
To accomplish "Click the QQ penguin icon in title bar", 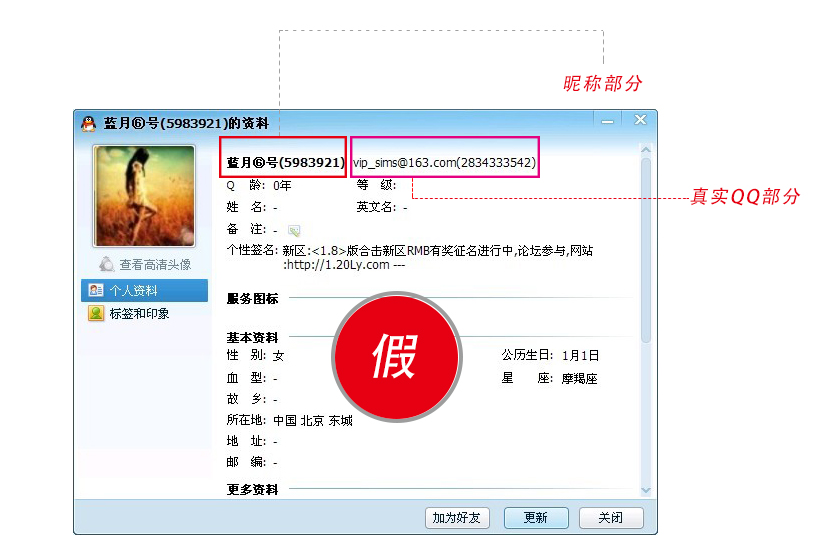I will point(88,123).
